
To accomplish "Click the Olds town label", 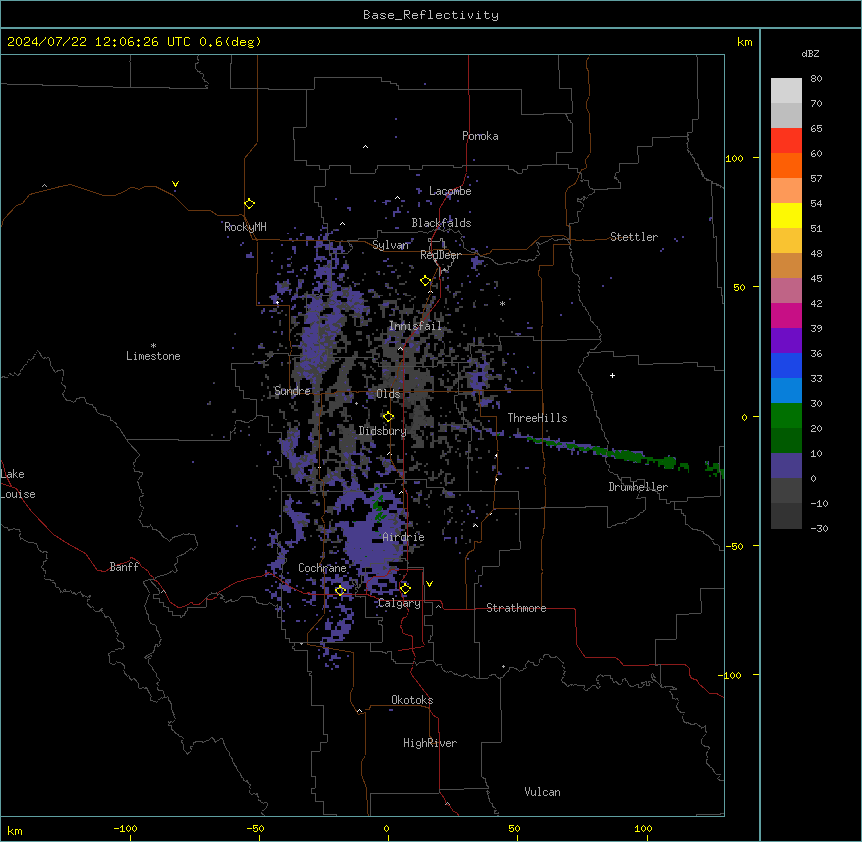I will point(388,394).
